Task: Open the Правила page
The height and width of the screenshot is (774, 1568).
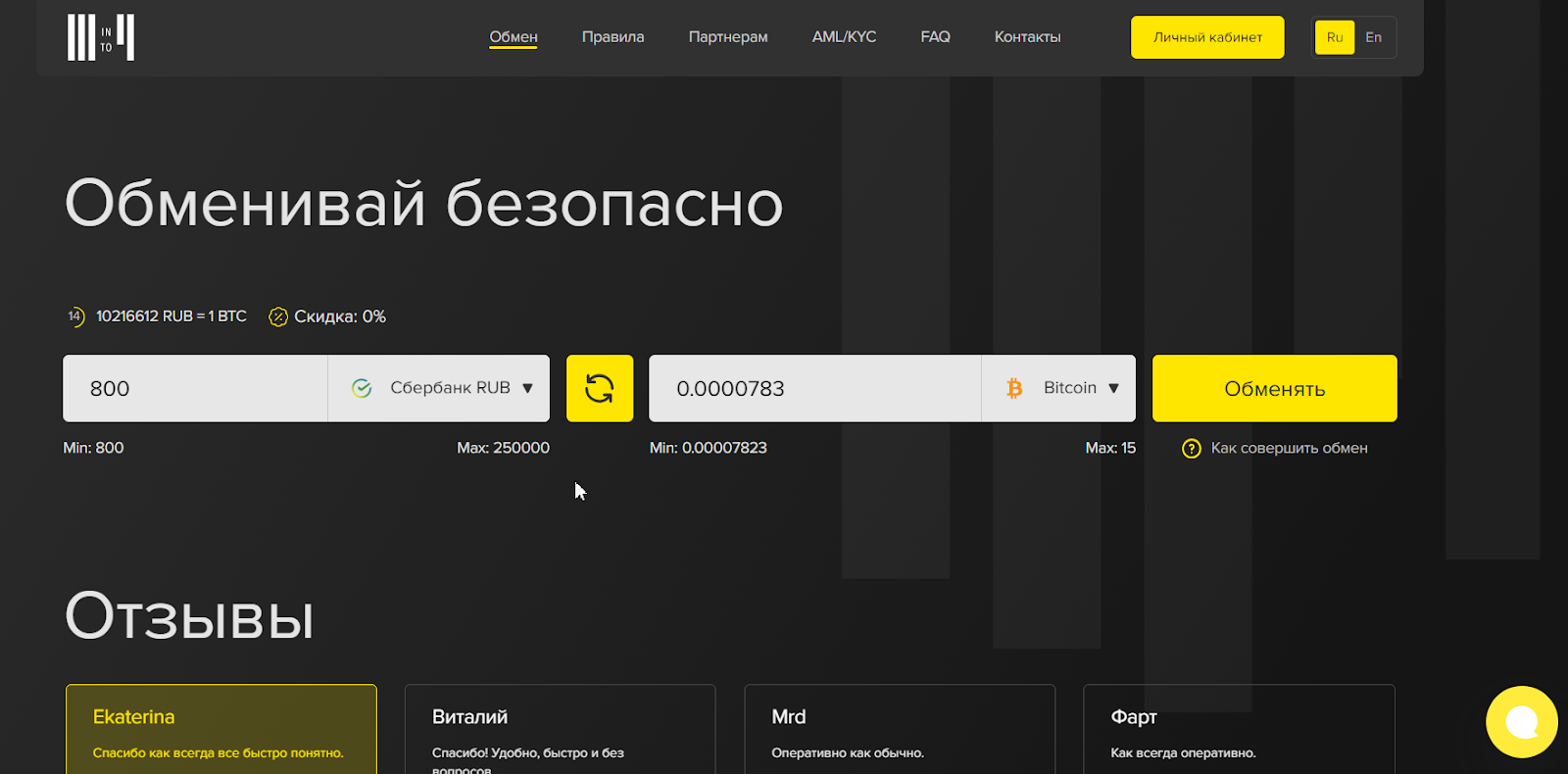Action: tap(612, 37)
